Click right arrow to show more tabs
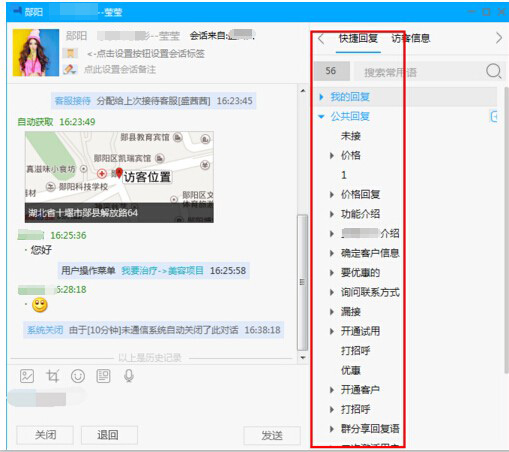The image size is (509, 452). (x=499, y=38)
